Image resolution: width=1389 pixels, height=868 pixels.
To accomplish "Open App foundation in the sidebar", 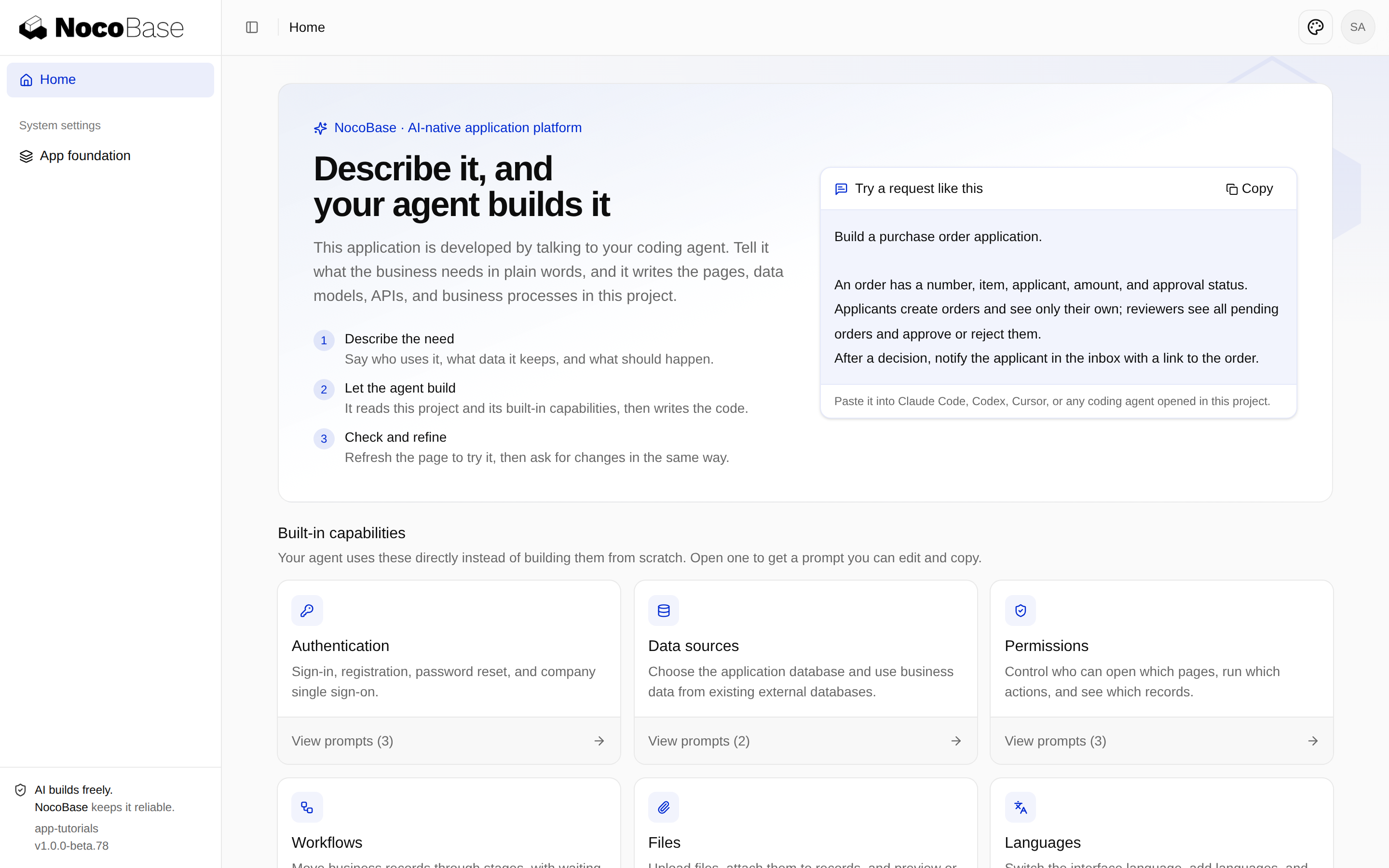I will tap(110, 156).
